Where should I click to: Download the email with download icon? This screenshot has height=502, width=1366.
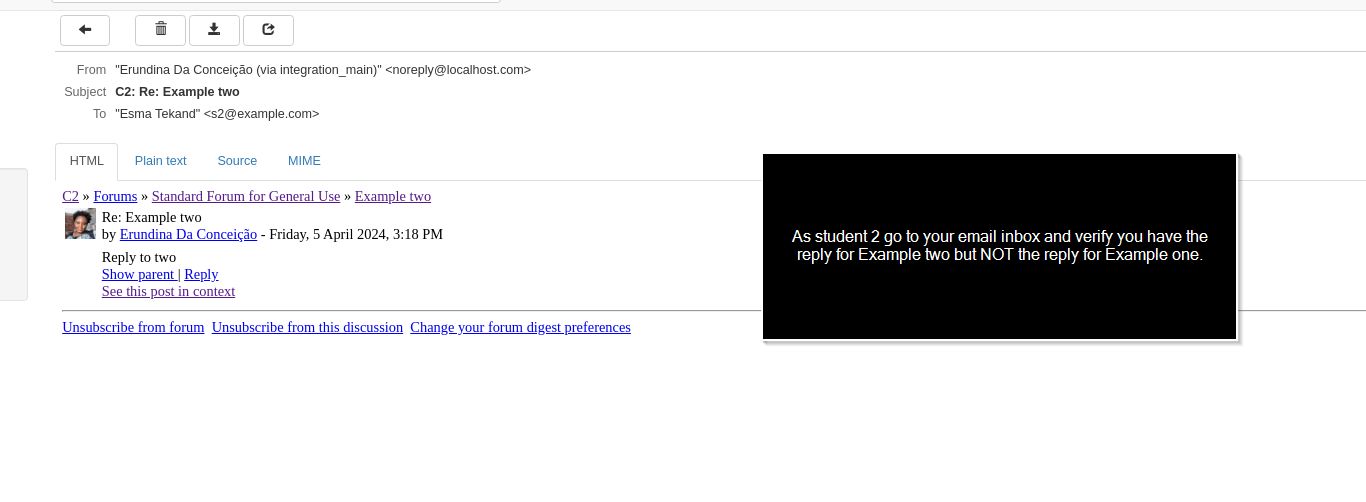click(x=214, y=30)
